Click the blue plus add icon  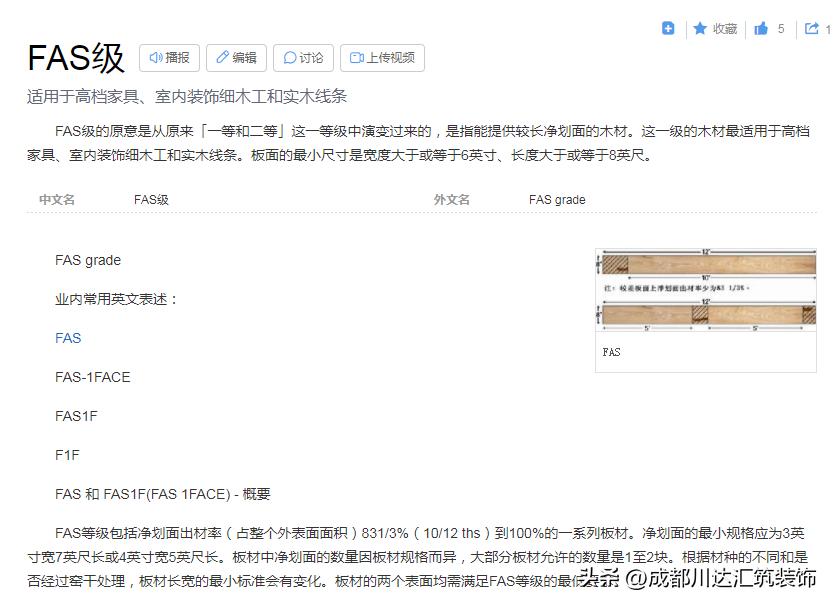668,28
